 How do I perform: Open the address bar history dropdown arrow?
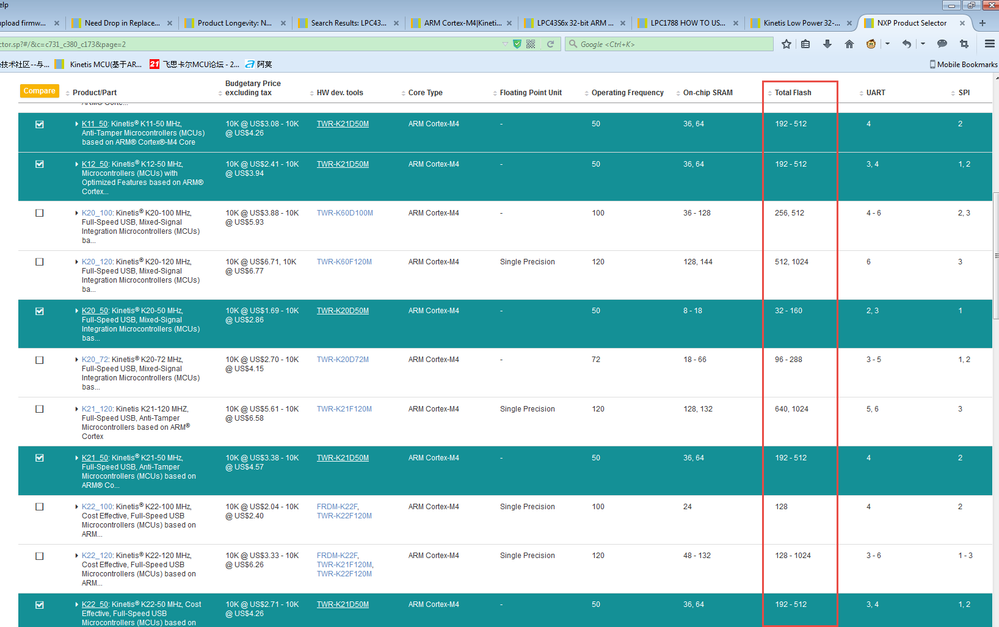point(505,44)
